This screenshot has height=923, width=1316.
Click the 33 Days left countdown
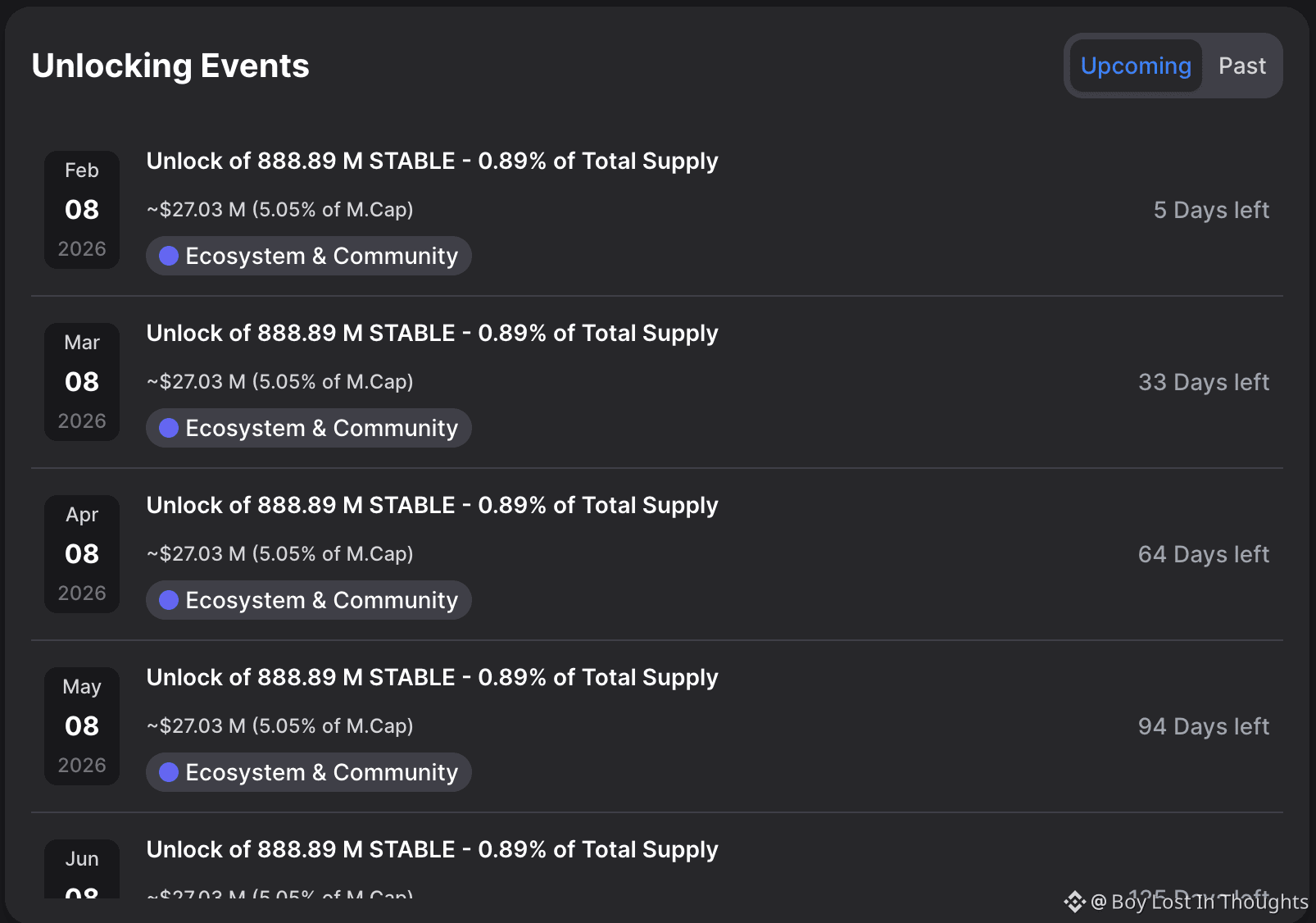1203,382
